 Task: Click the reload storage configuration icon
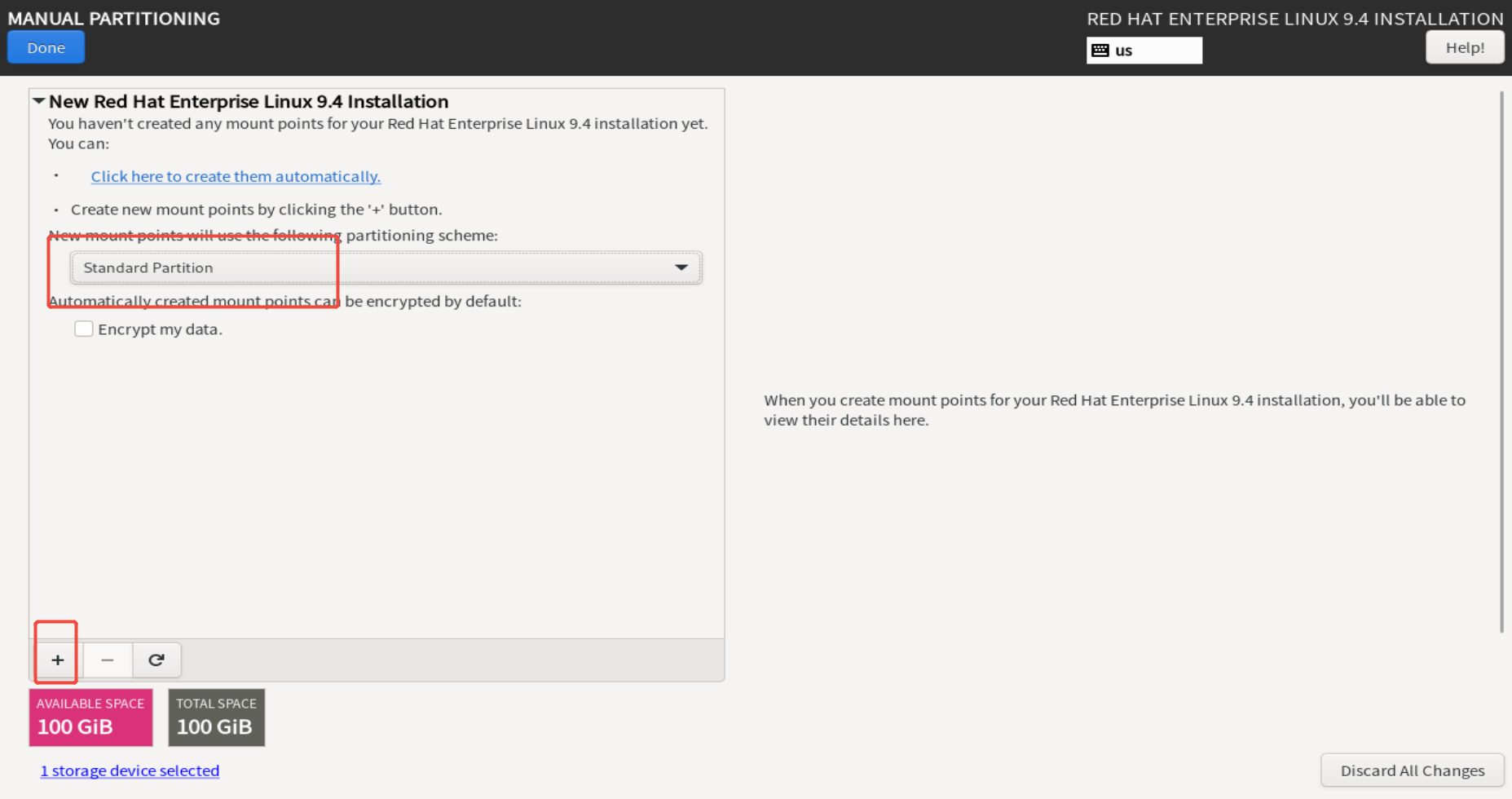[x=156, y=660]
